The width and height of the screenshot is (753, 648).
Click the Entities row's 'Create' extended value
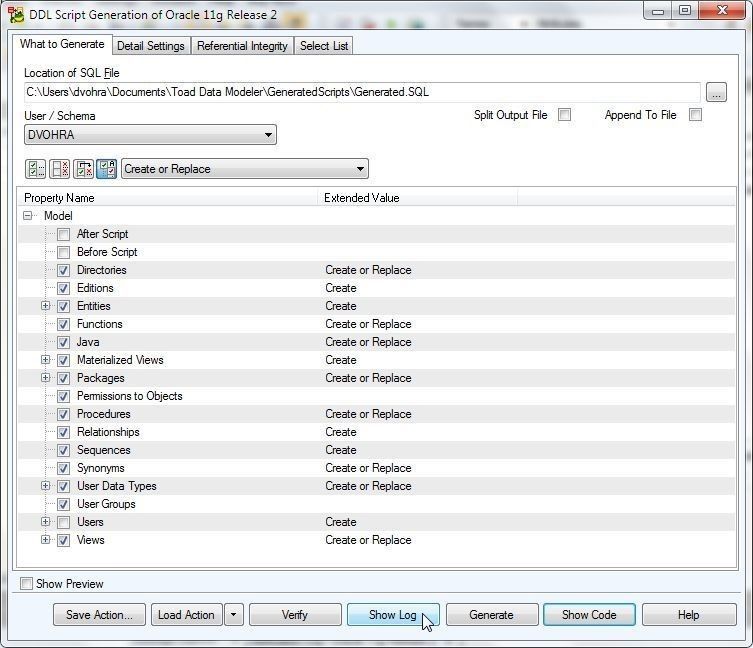[x=341, y=306]
